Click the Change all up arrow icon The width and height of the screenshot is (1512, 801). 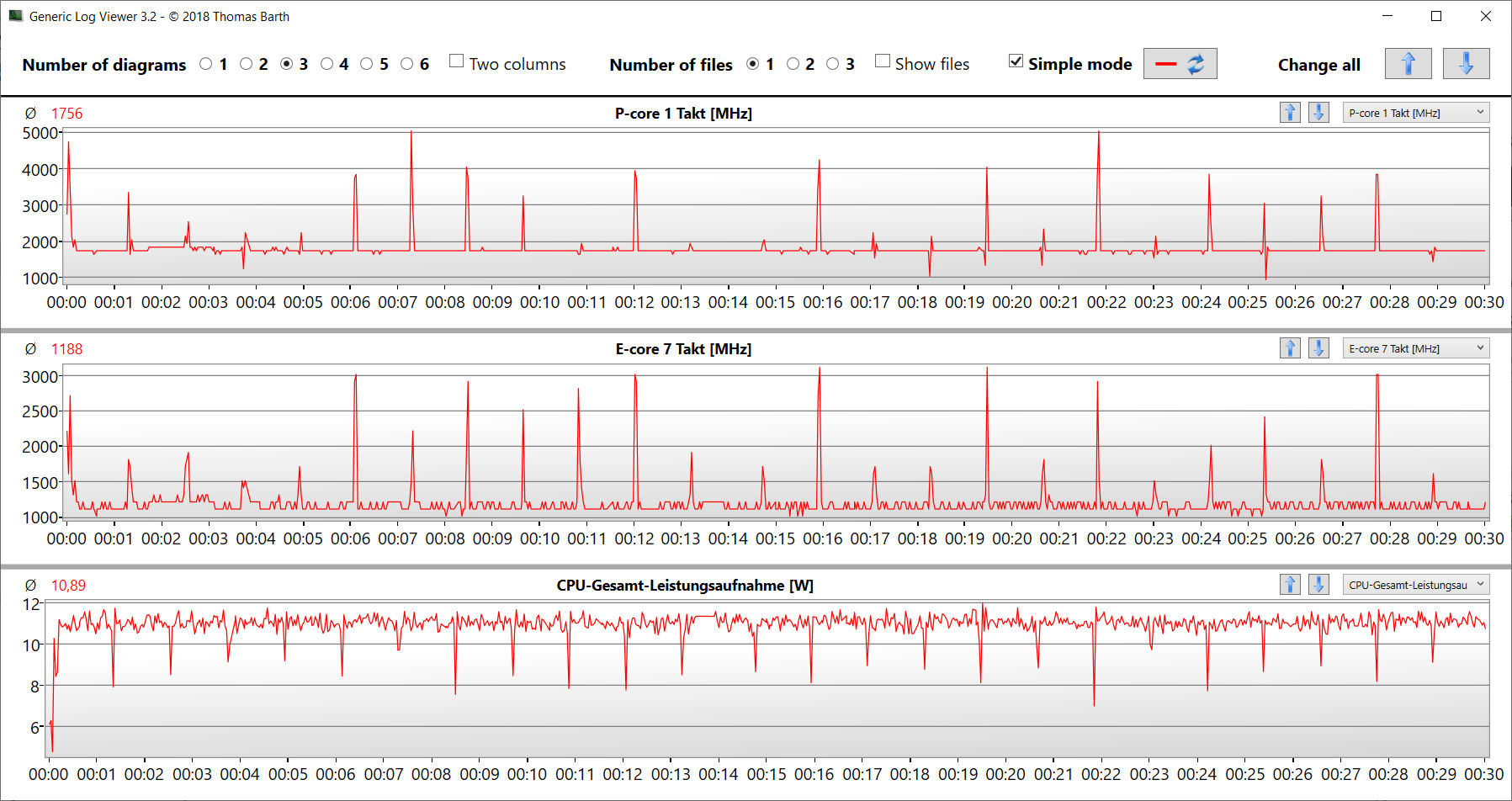pos(1408,64)
